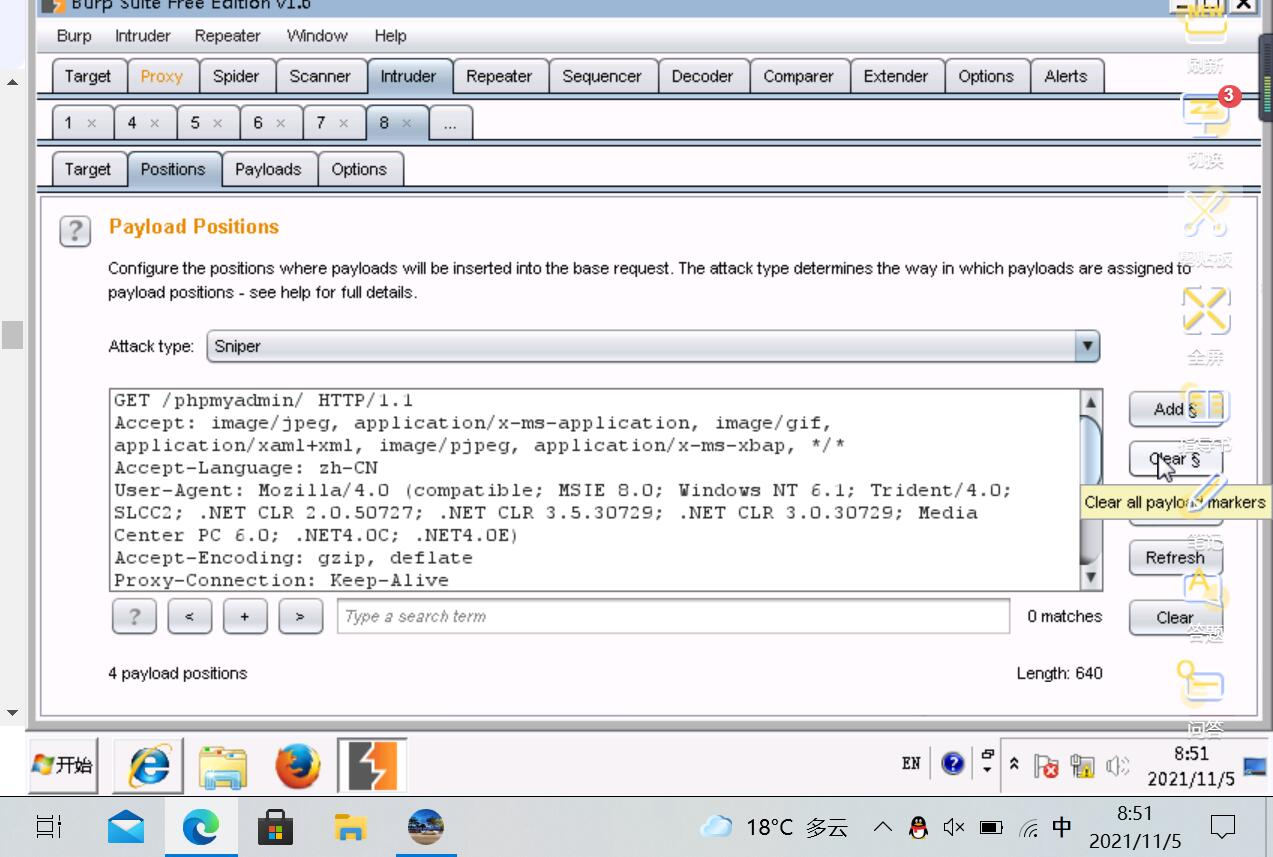This screenshot has width=1273, height=857.
Task: Open Internet Explorer from the VM taskbar
Action: [x=150, y=767]
